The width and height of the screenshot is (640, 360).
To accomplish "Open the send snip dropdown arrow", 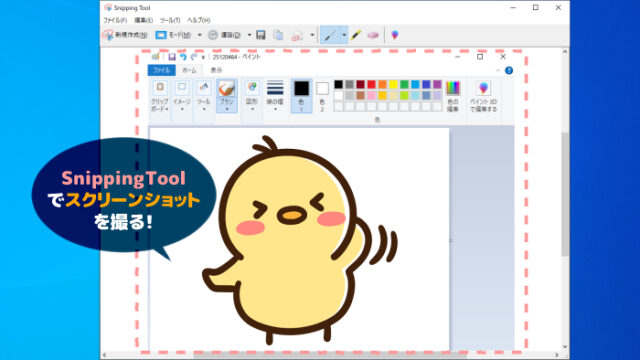I will 312,35.
